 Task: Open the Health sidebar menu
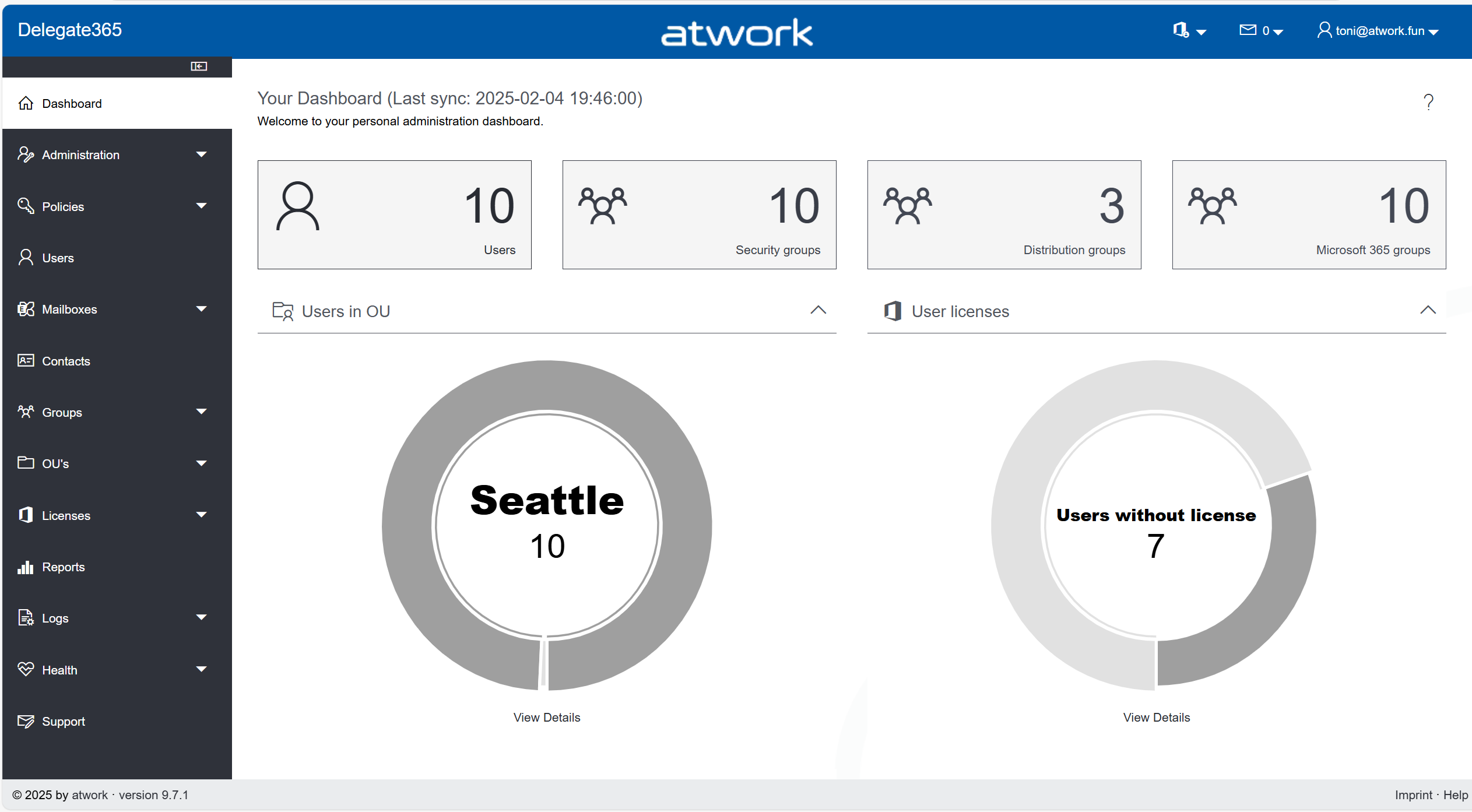(59, 669)
